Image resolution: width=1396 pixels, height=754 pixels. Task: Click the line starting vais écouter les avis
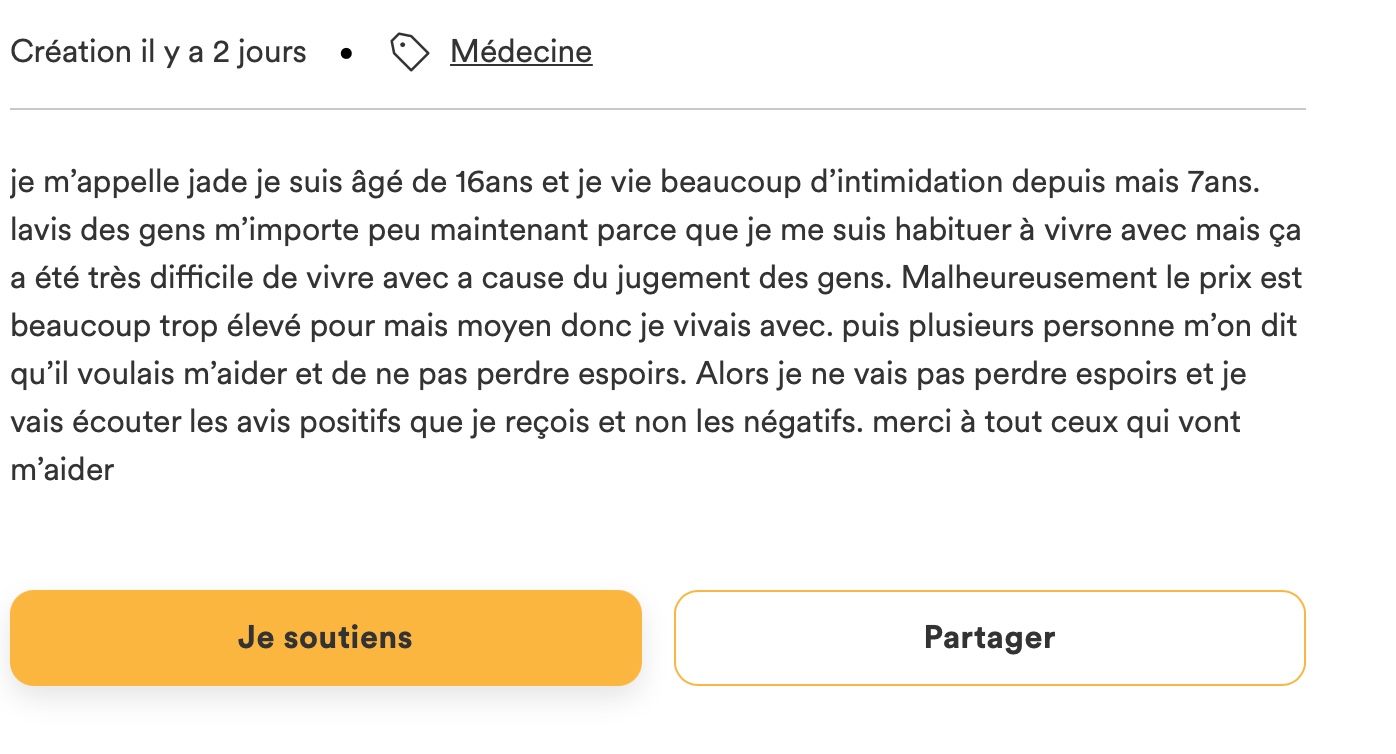(626, 421)
